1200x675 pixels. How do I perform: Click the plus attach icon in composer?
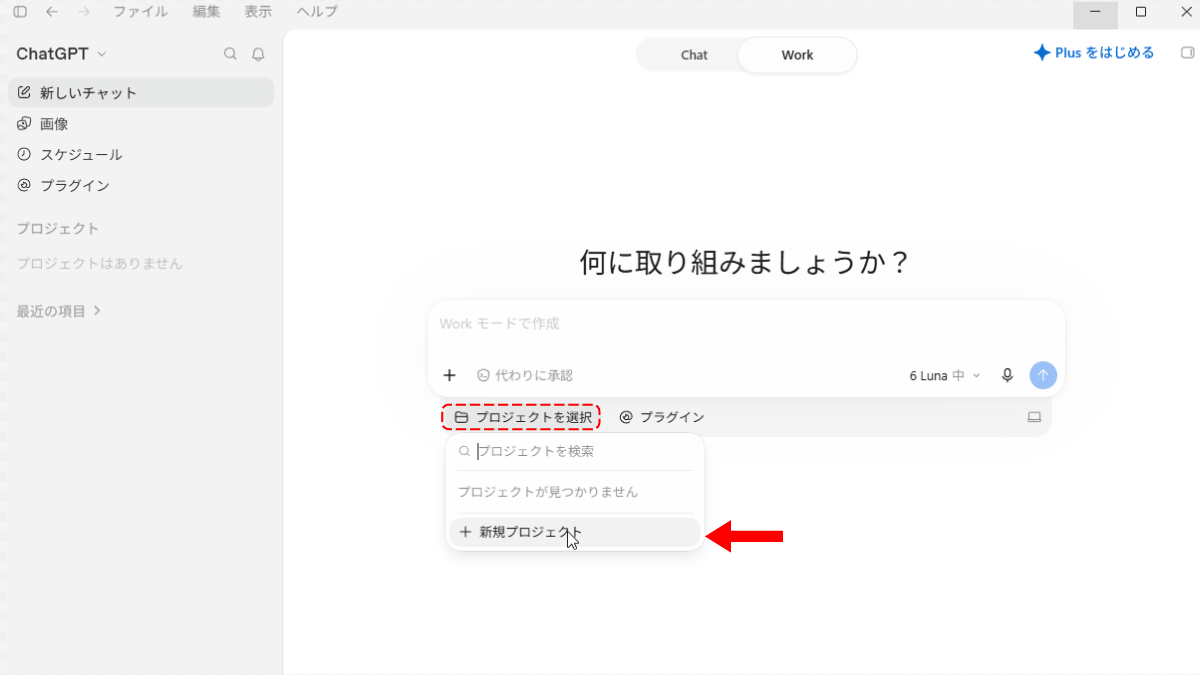(x=449, y=375)
